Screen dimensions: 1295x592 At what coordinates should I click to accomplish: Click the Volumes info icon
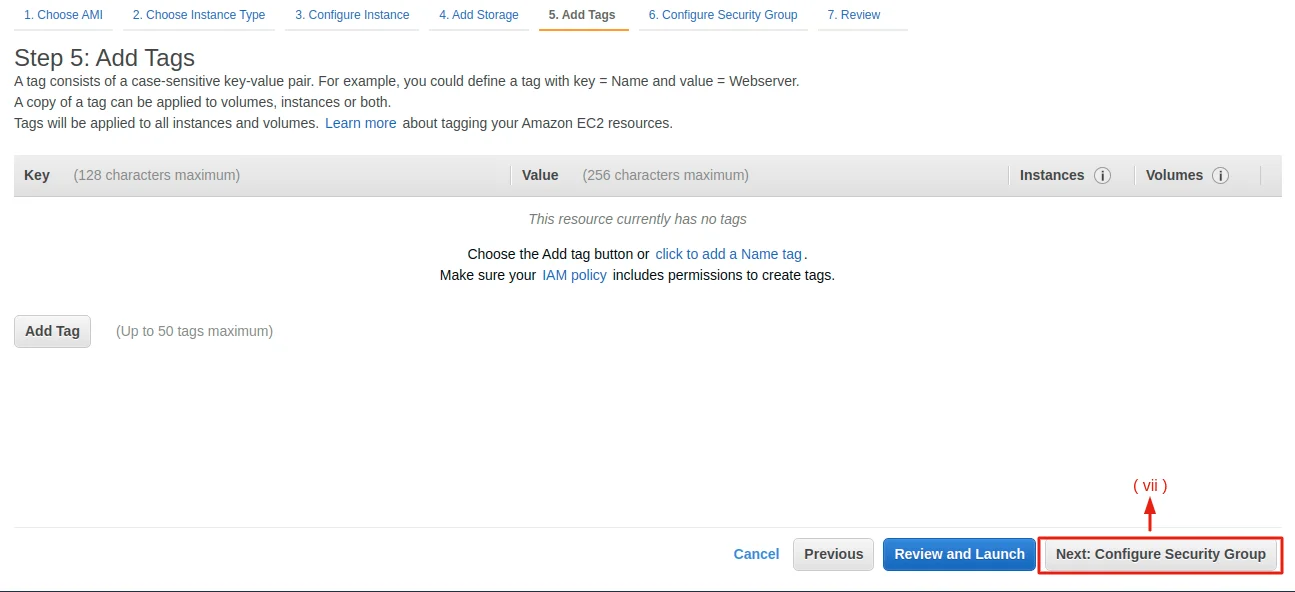(x=1220, y=176)
